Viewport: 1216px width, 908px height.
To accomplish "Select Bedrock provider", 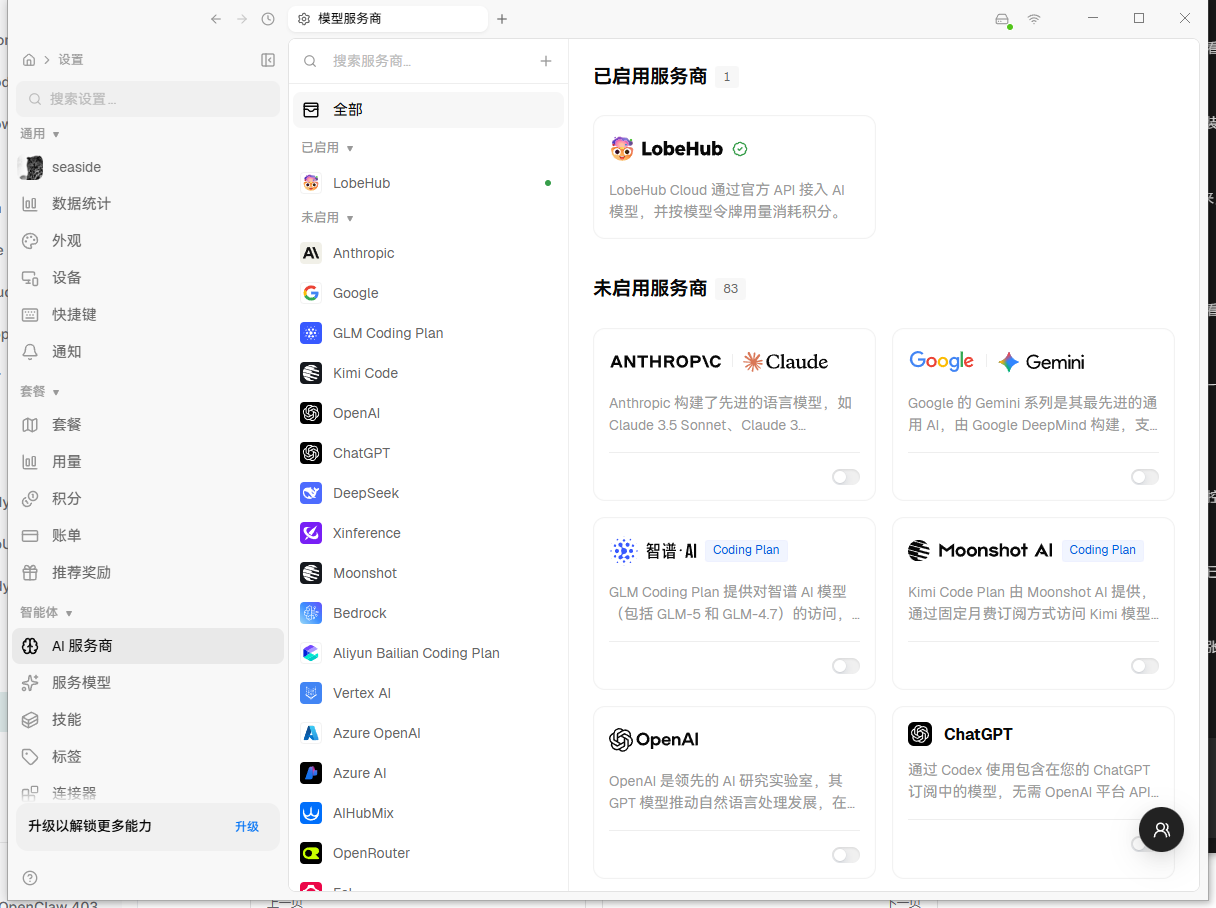I will [428, 613].
